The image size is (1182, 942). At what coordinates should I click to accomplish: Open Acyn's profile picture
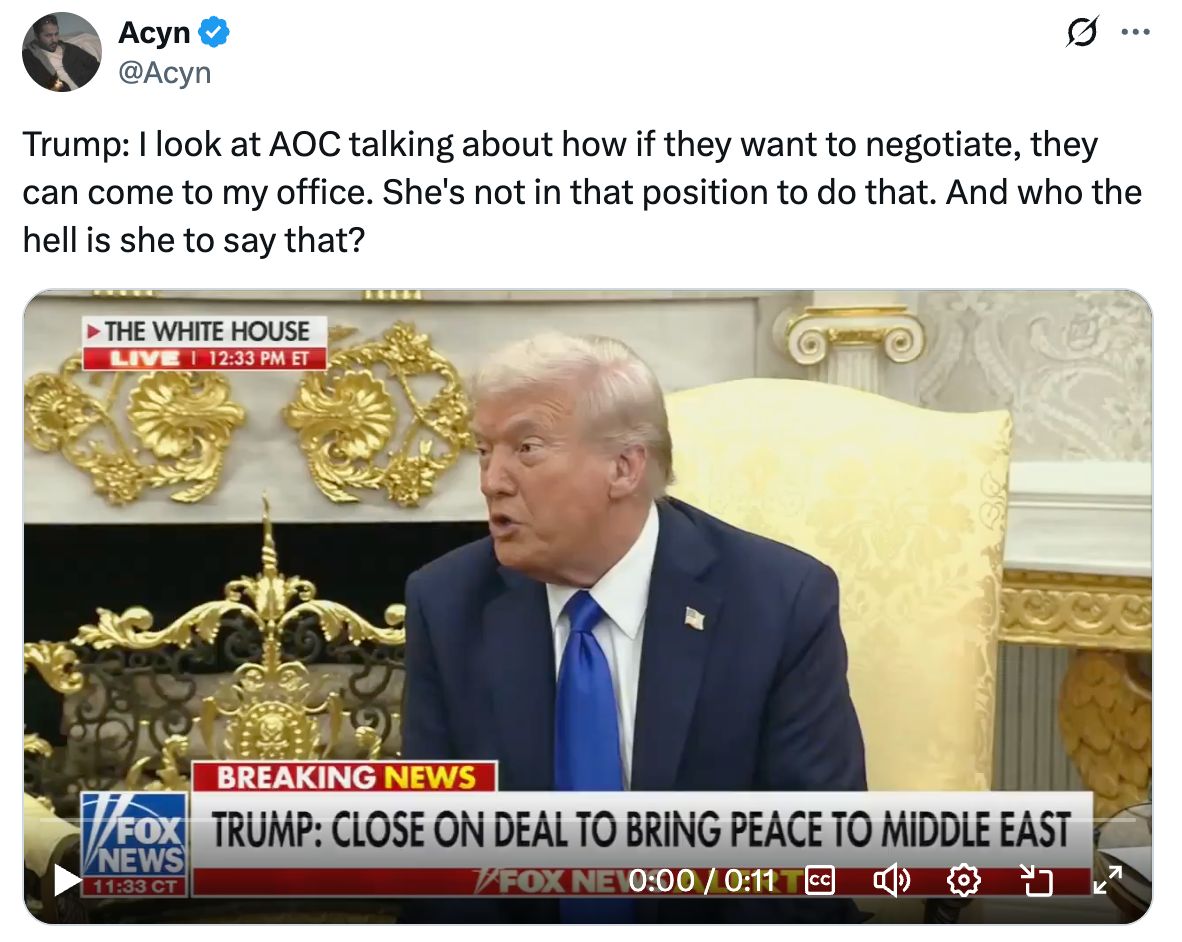coord(62,52)
